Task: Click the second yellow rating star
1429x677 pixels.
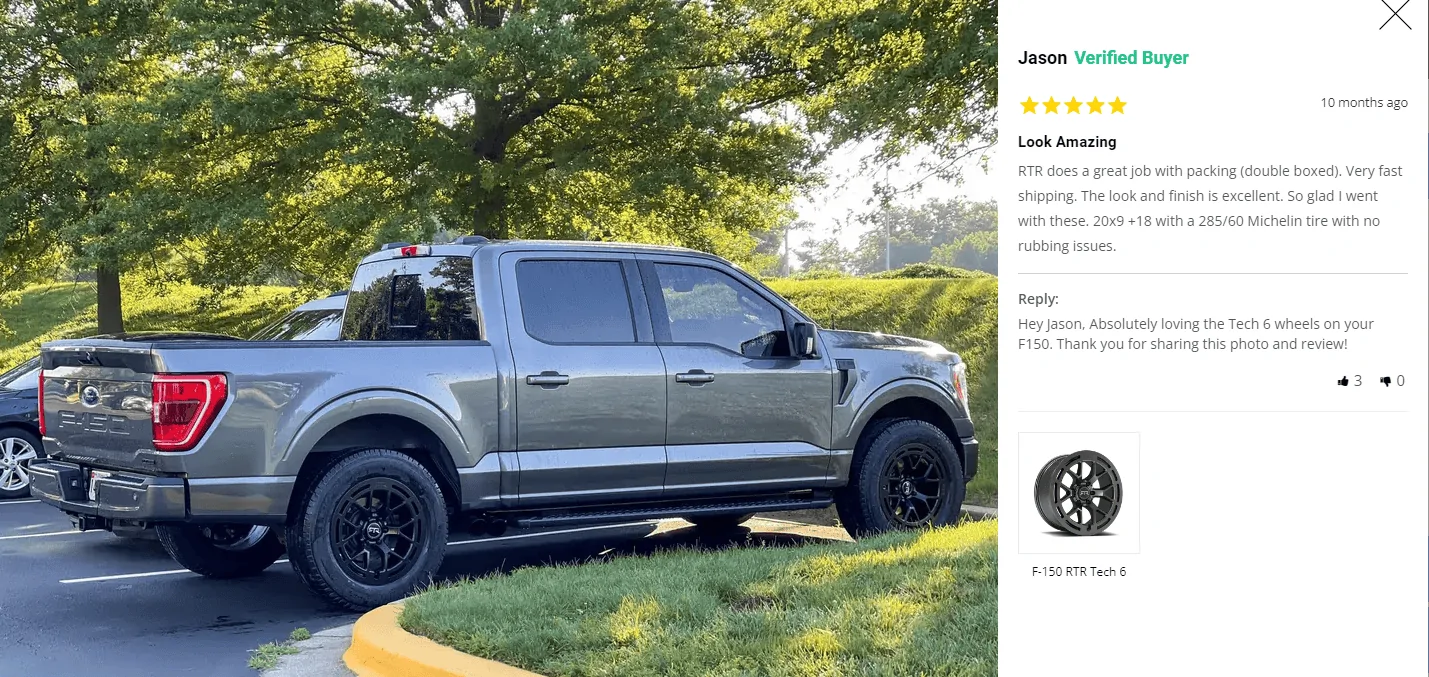Action: 1051,105
